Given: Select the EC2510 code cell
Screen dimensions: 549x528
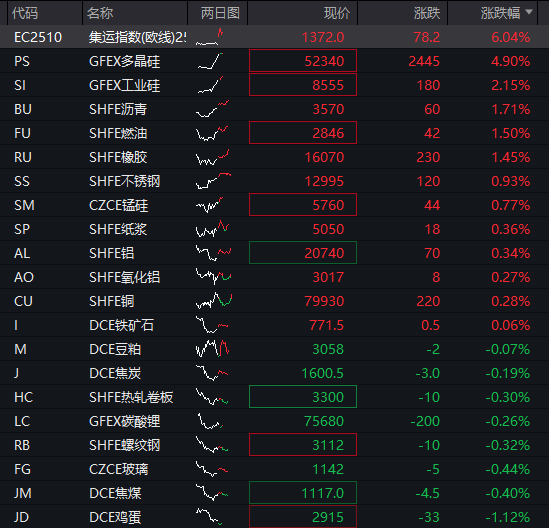Looking at the screenshot, I should (38, 37).
